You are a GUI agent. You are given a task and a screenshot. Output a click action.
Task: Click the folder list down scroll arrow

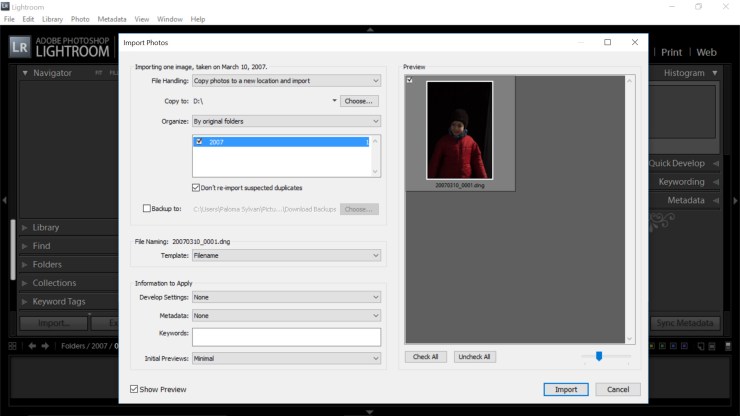tap(375, 171)
